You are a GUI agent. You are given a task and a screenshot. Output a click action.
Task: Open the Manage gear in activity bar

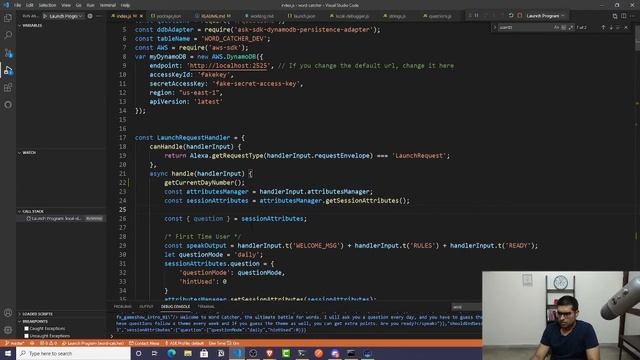click(8, 330)
